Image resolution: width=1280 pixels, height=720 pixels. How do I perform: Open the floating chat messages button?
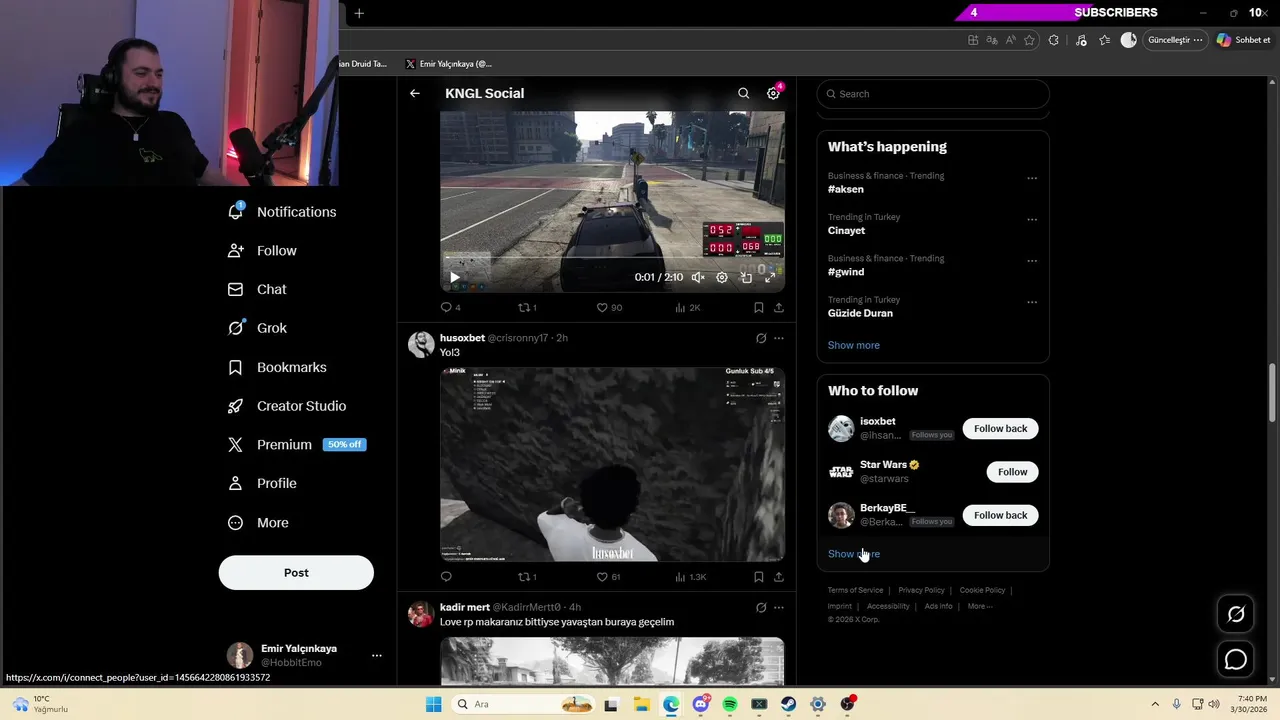(1236, 660)
